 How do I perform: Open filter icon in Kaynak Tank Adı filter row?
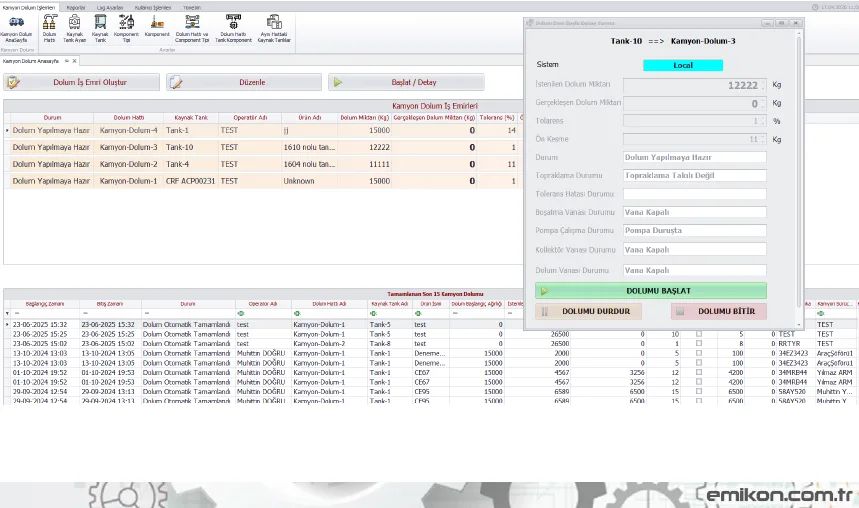click(x=373, y=313)
